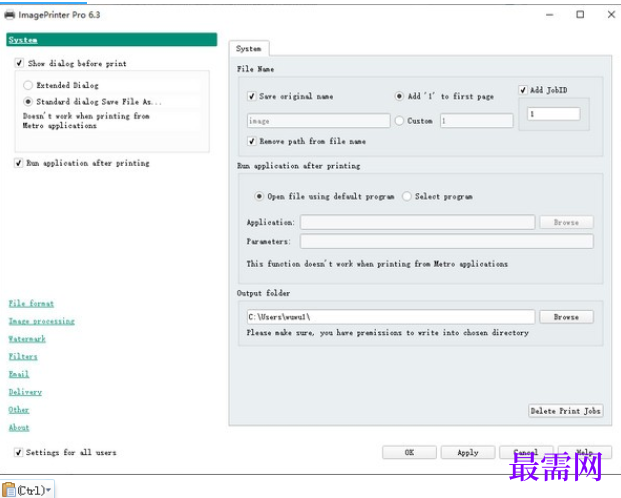The width and height of the screenshot is (621, 498).
Task: Click the Apply button
Action: pos(468,452)
